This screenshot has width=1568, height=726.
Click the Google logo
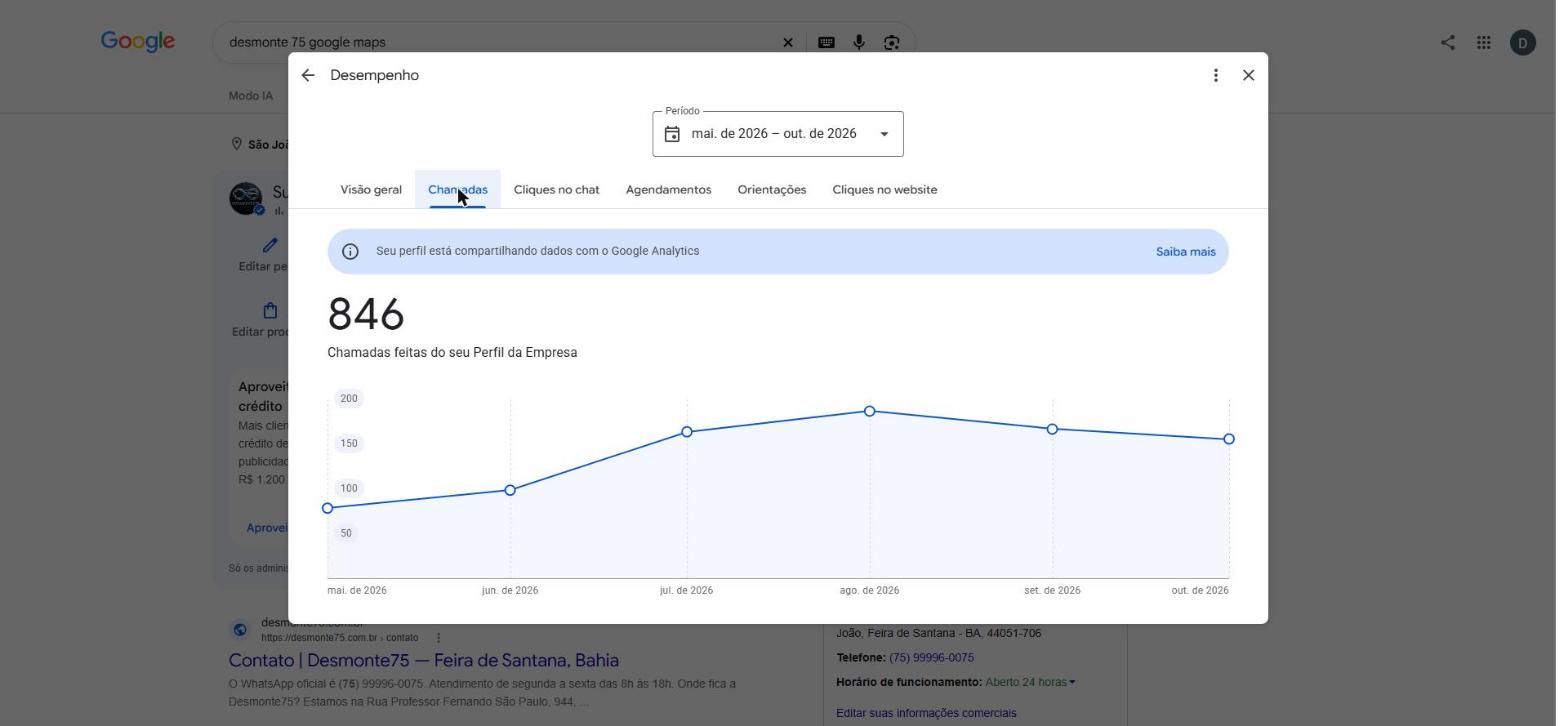tap(138, 41)
